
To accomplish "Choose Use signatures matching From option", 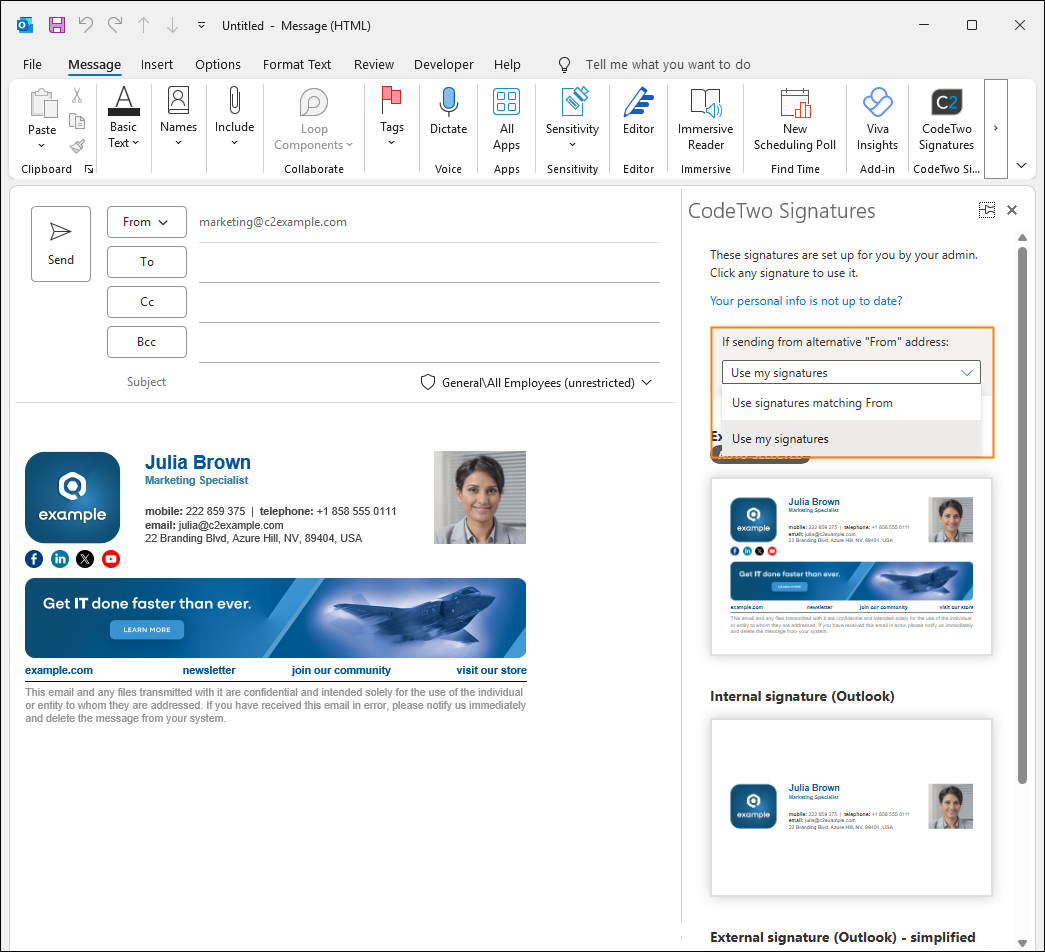I will coord(851,403).
